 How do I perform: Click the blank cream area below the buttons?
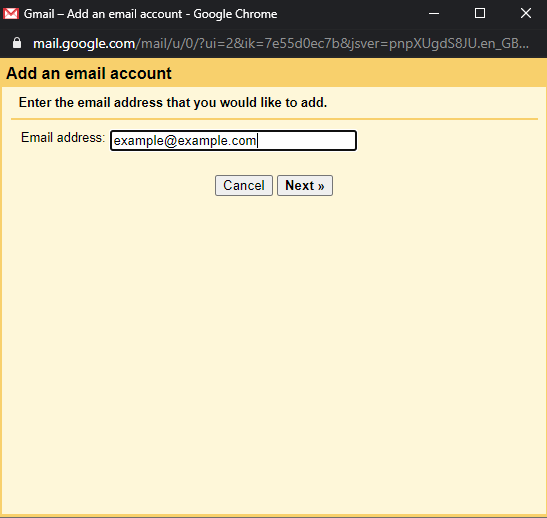274,349
